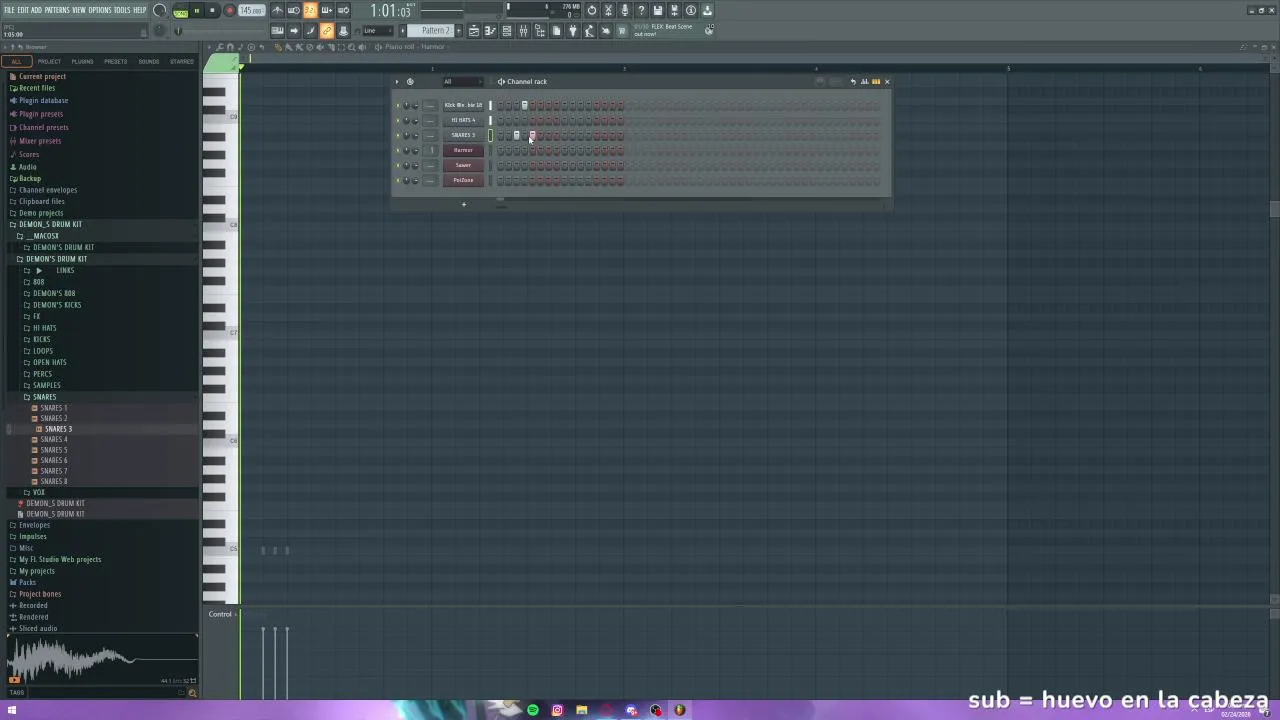
Task: Open the Playlist view icon
Action: 474,31
